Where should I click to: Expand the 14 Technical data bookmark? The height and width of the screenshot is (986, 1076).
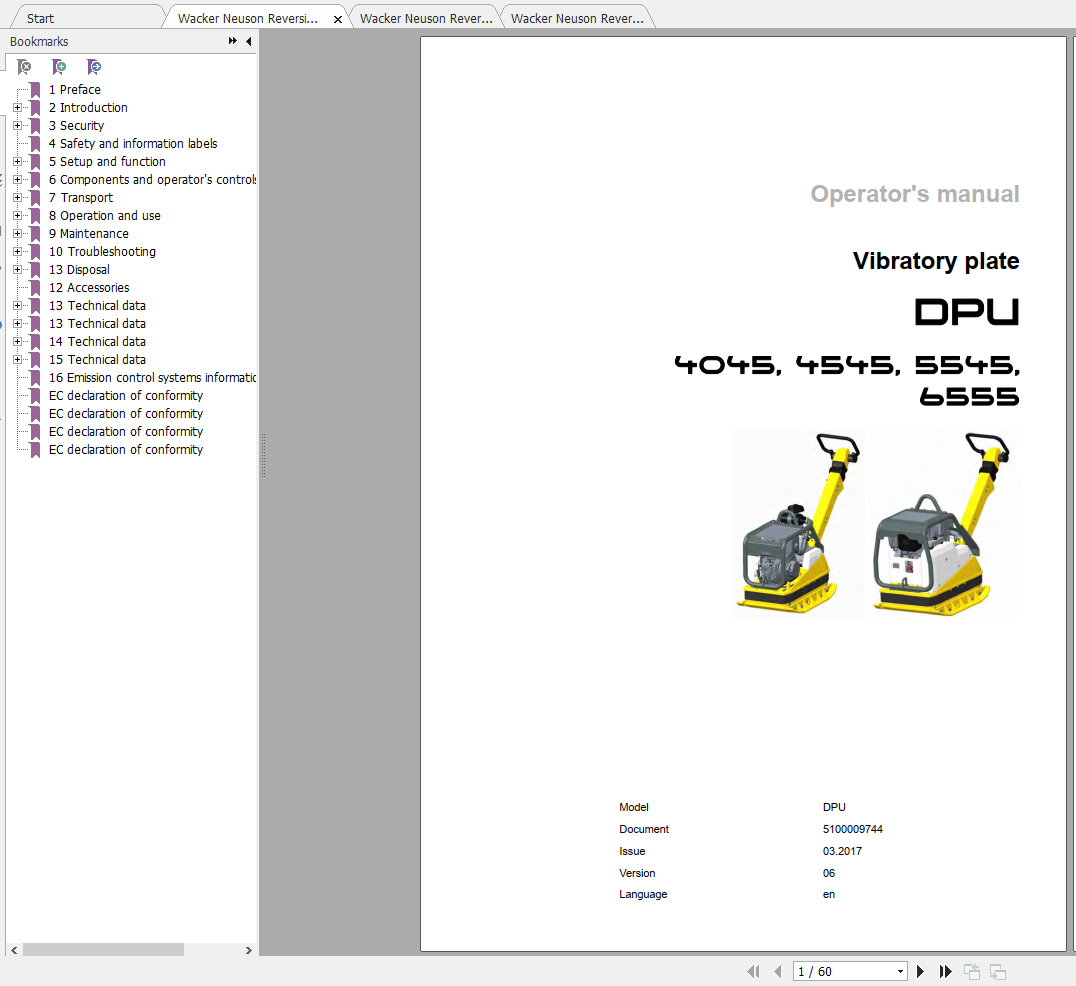point(17,342)
